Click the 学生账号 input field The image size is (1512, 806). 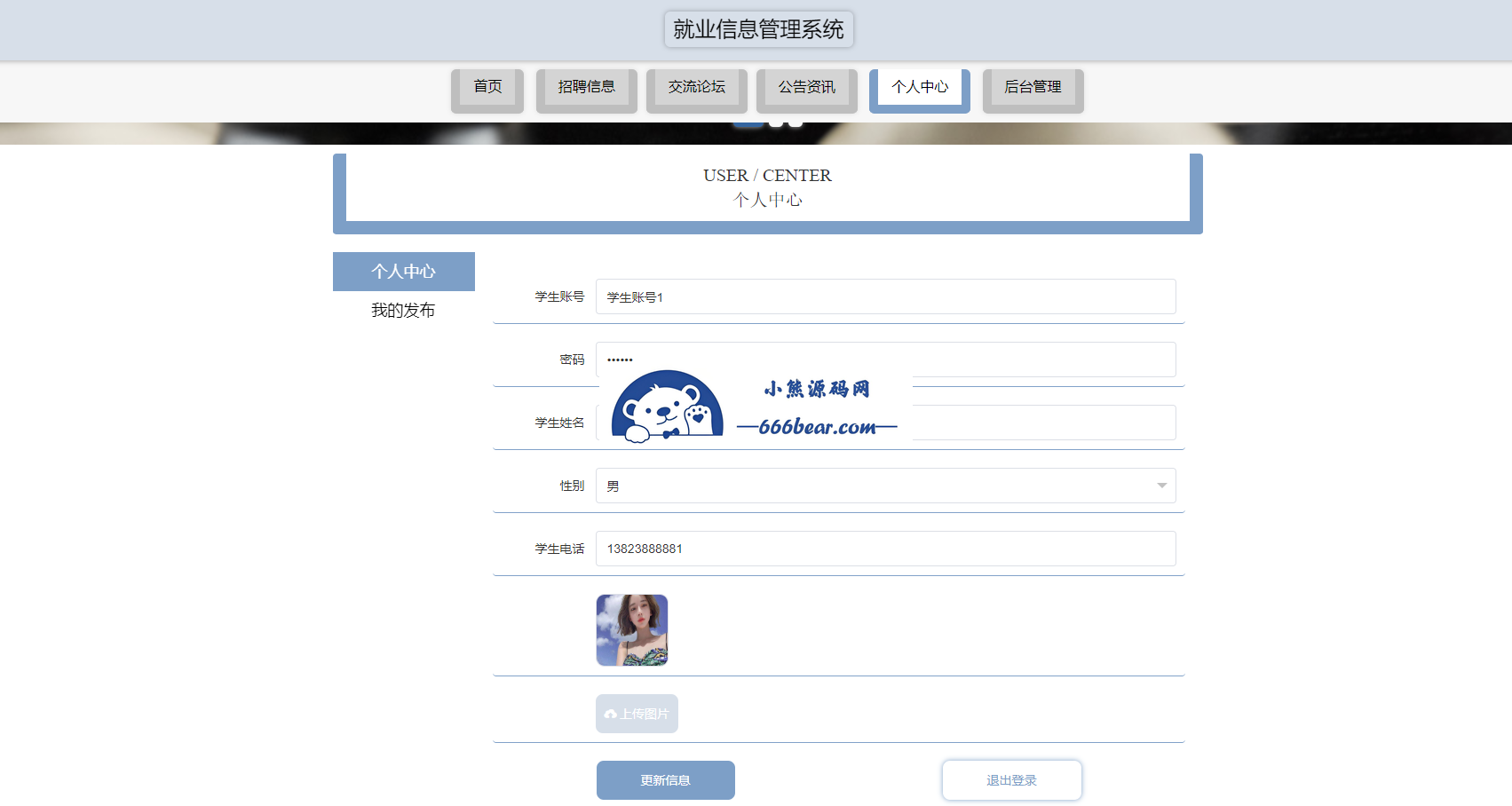(885, 296)
